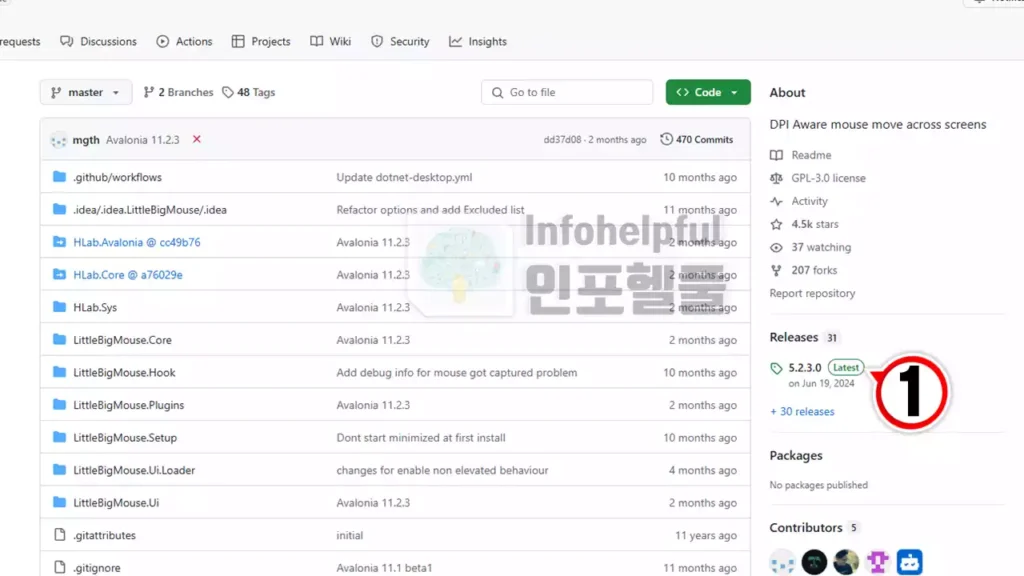The image size is (1024, 576).
Task: Open the .gitattributes file
Action: coord(104,536)
